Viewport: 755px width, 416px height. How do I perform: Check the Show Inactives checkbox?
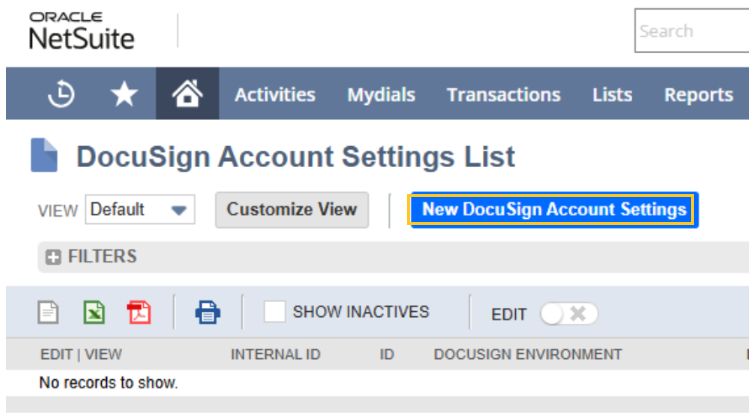coord(275,312)
